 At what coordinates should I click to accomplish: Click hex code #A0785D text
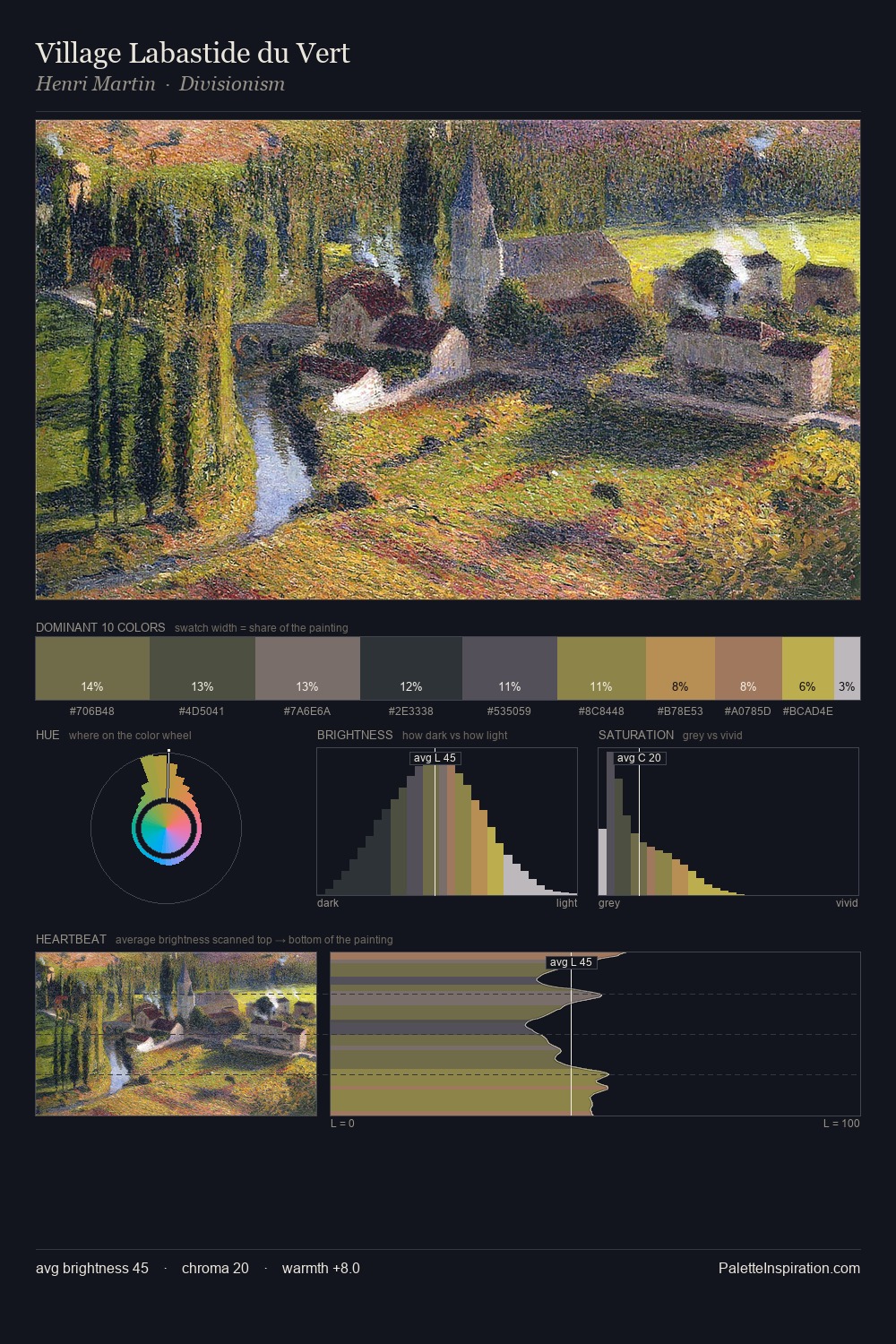tap(748, 711)
